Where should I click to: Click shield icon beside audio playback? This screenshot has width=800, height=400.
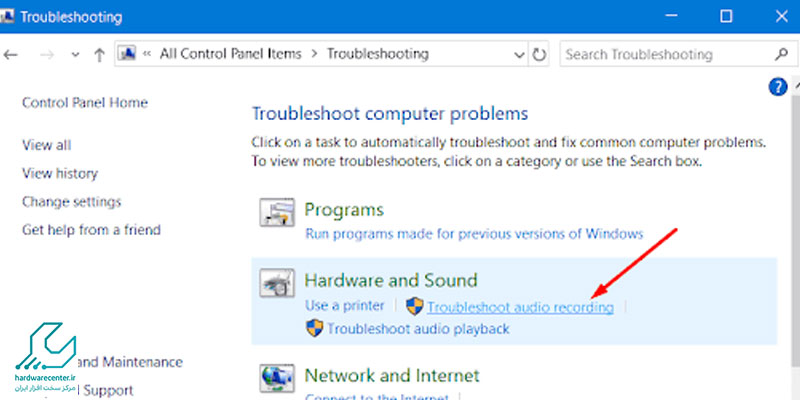pyautogui.click(x=315, y=328)
